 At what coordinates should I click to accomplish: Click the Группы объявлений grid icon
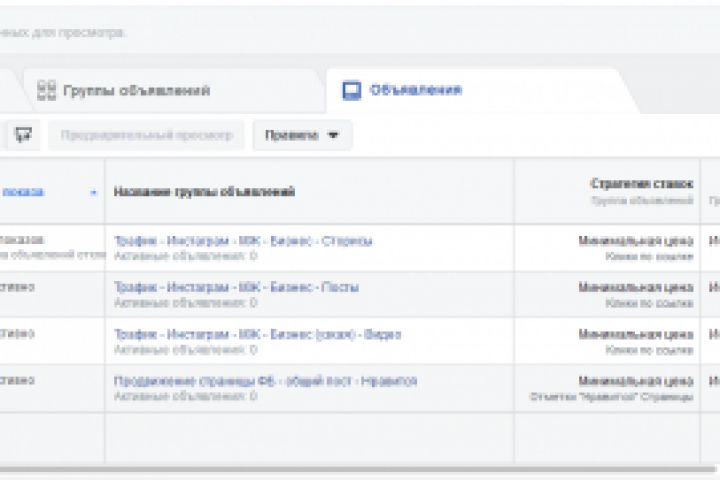pyautogui.click(x=45, y=91)
